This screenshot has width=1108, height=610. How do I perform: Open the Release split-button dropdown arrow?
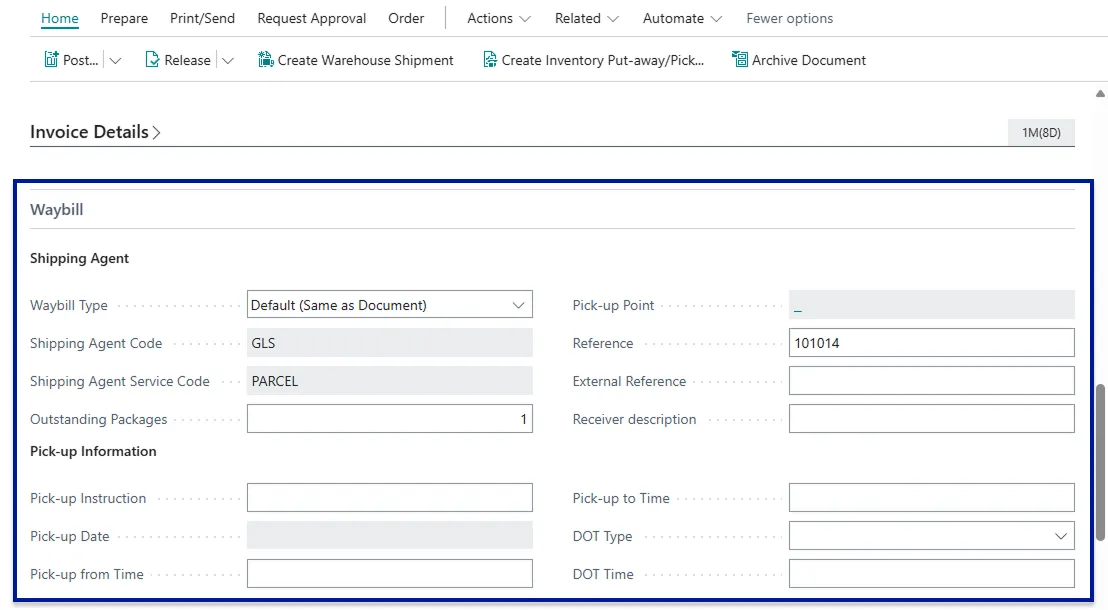click(228, 61)
